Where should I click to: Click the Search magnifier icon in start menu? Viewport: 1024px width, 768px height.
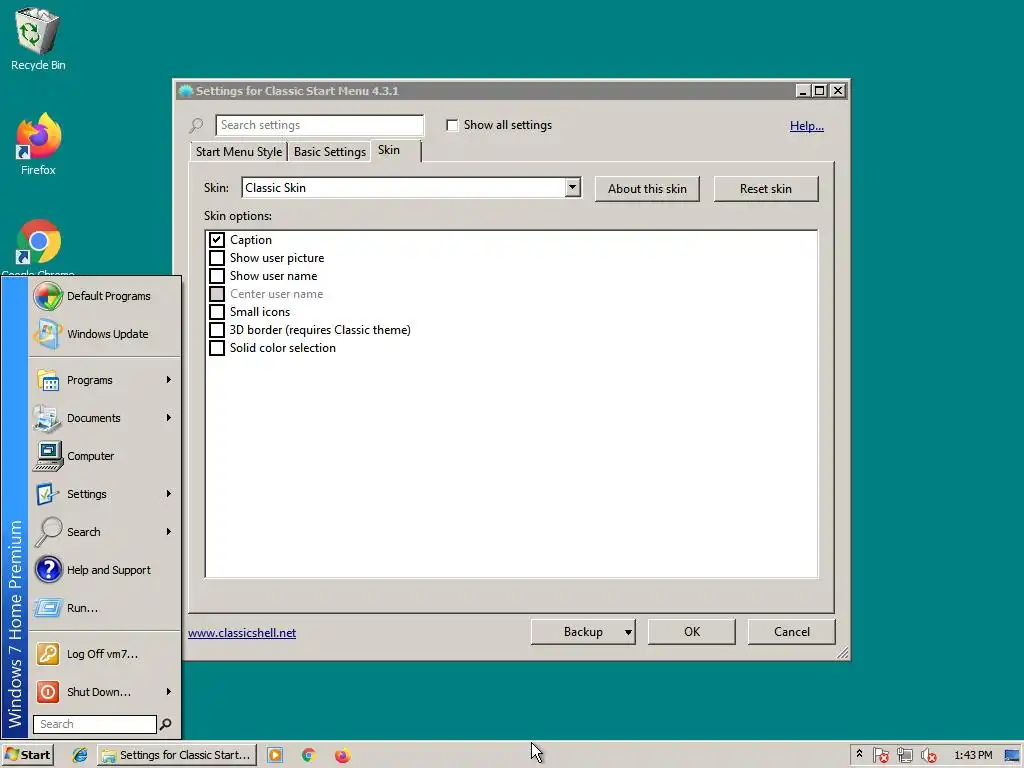pyautogui.click(x=48, y=532)
